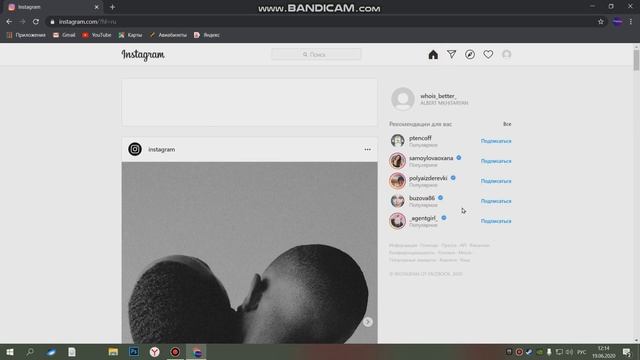View all recommendations link
640x360 pixels.
pyautogui.click(x=507, y=124)
